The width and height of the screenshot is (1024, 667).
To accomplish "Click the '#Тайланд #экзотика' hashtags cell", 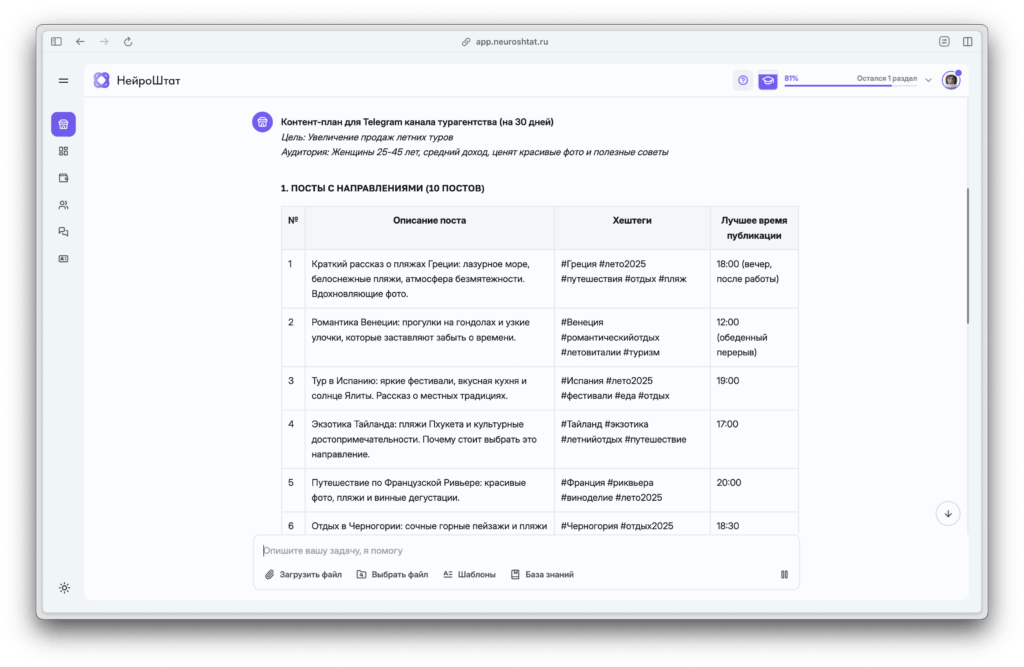I will 632,439.
